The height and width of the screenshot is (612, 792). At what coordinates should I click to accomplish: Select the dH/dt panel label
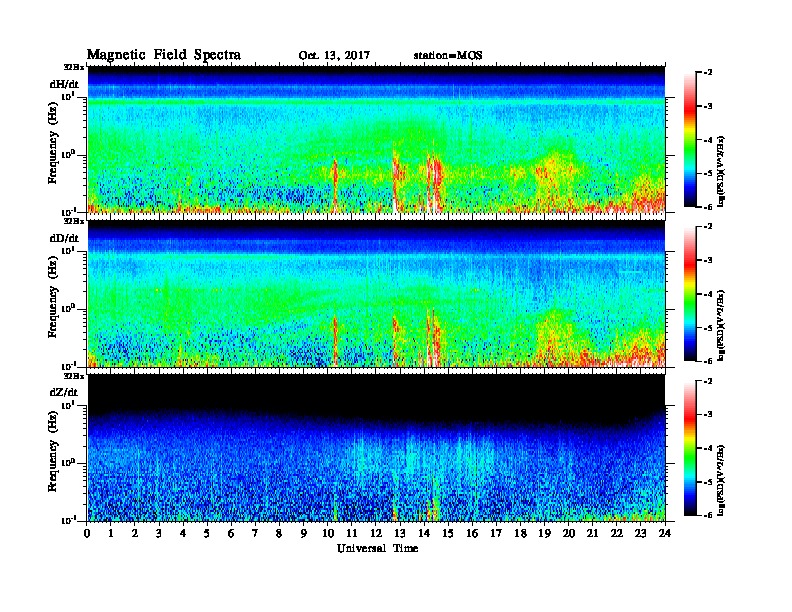pyautogui.click(x=64, y=84)
